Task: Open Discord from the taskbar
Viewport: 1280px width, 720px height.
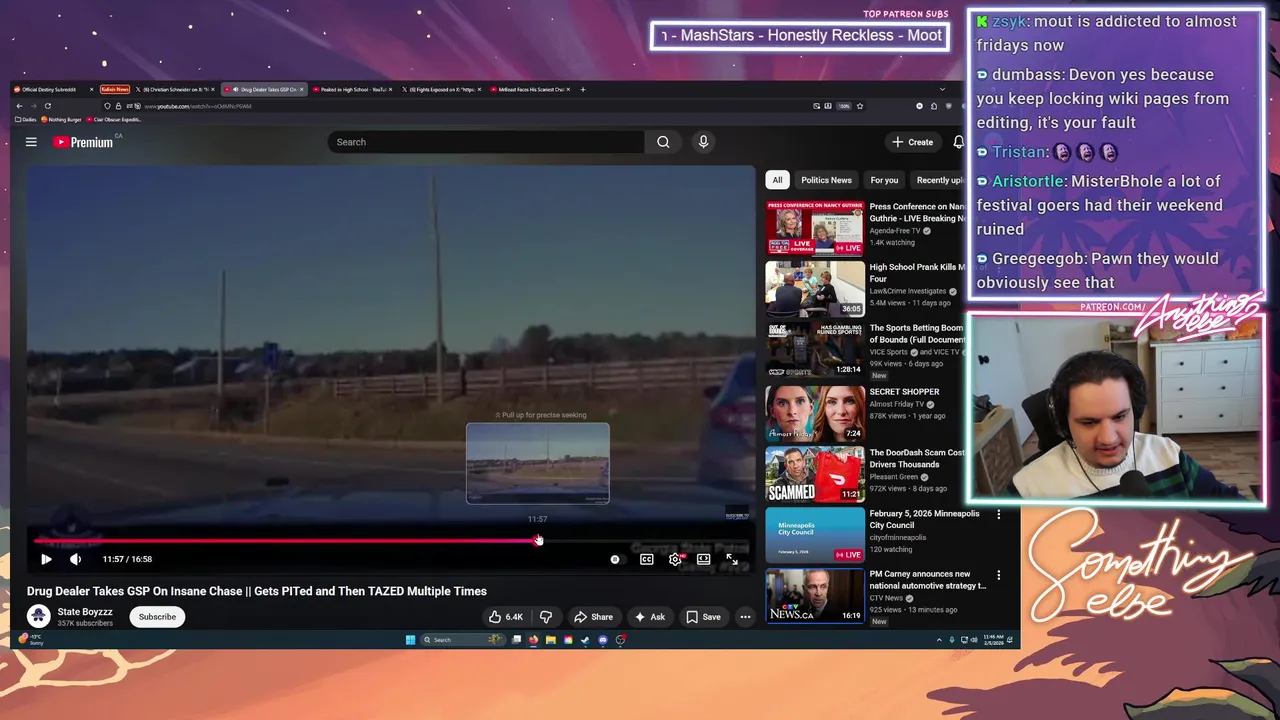Action: click(x=602, y=640)
